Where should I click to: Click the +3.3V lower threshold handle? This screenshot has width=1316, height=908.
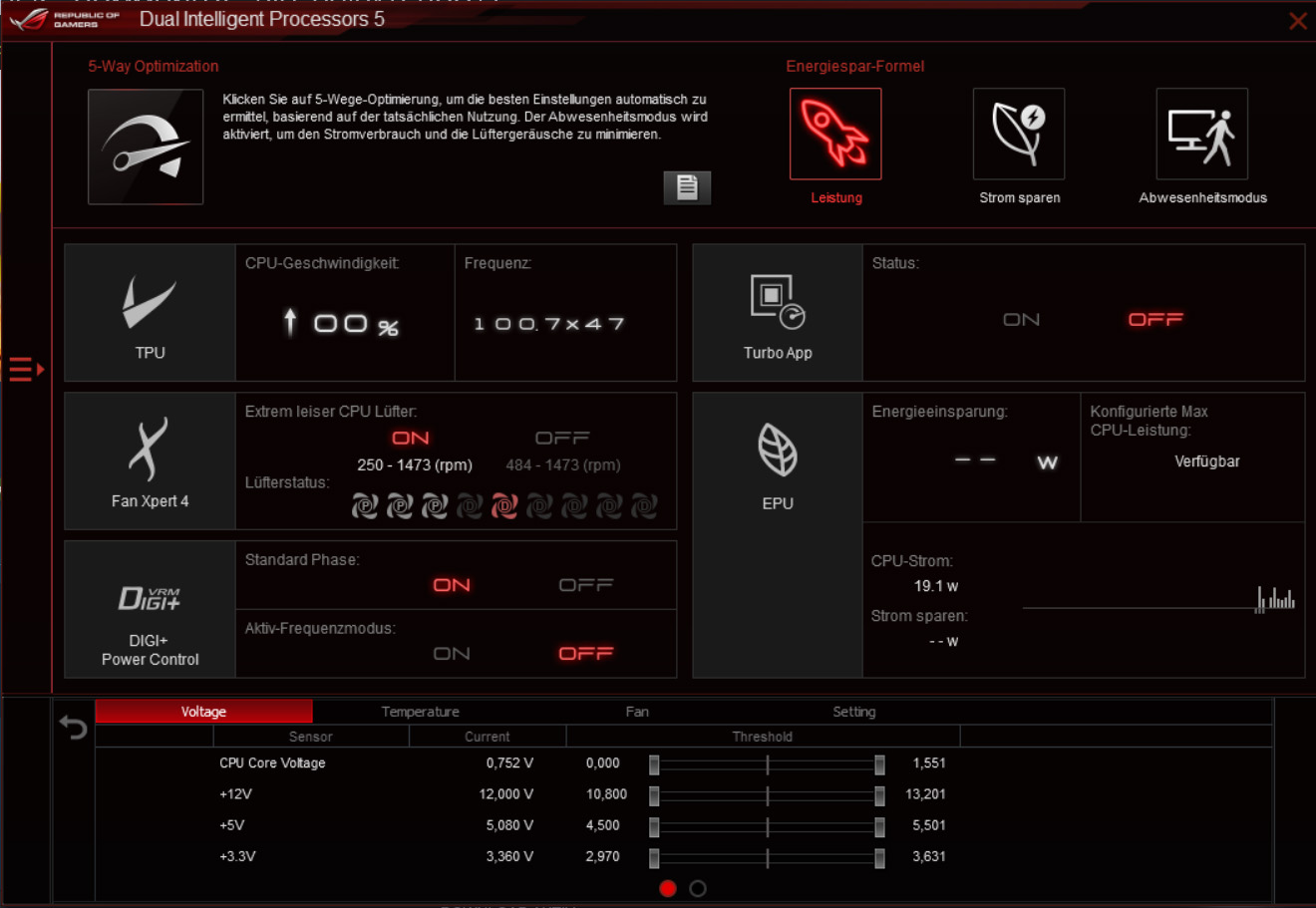654,858
